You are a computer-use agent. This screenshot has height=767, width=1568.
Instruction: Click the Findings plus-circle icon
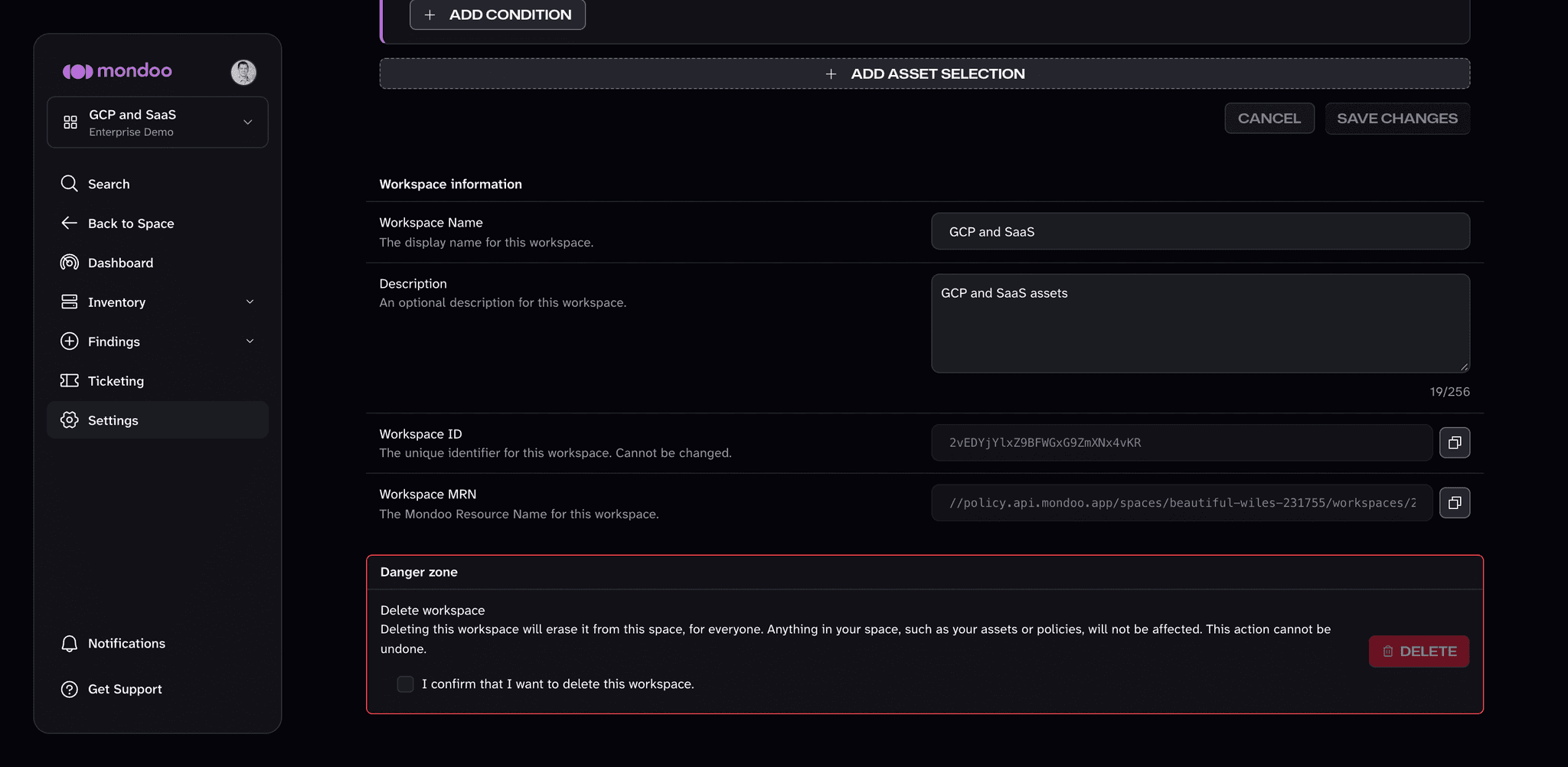70,341
